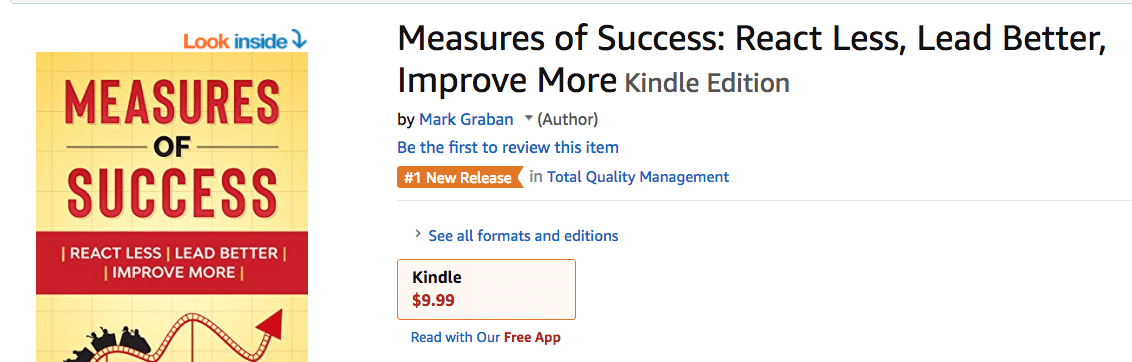Click the red upward arrow on cover
Image resolution: width=1132 pixels, height=362 pixels.
tap(269, 322)
